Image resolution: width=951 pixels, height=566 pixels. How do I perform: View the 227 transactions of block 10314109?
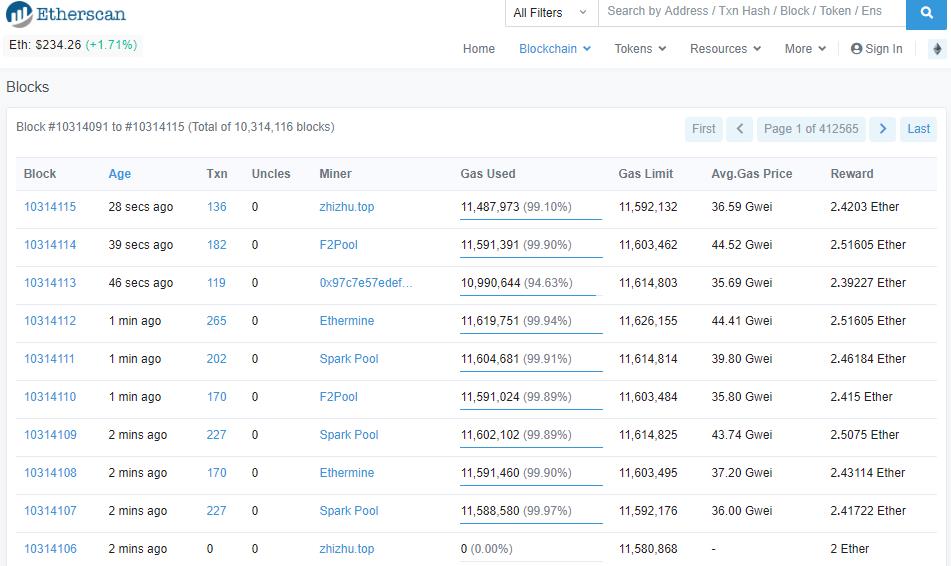(x=217, y=435)
